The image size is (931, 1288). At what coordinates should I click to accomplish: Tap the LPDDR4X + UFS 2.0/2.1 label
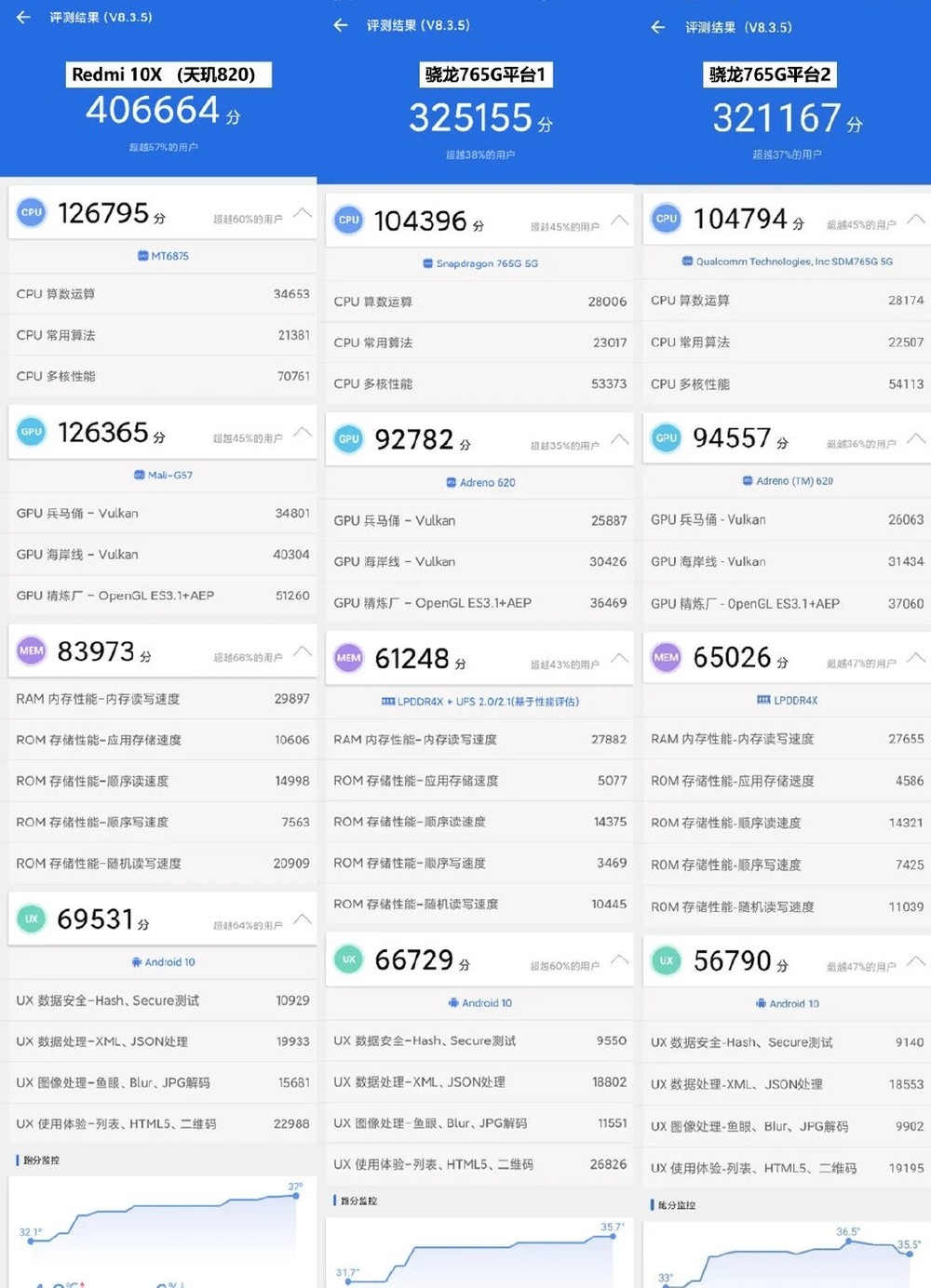pos(480,702)
